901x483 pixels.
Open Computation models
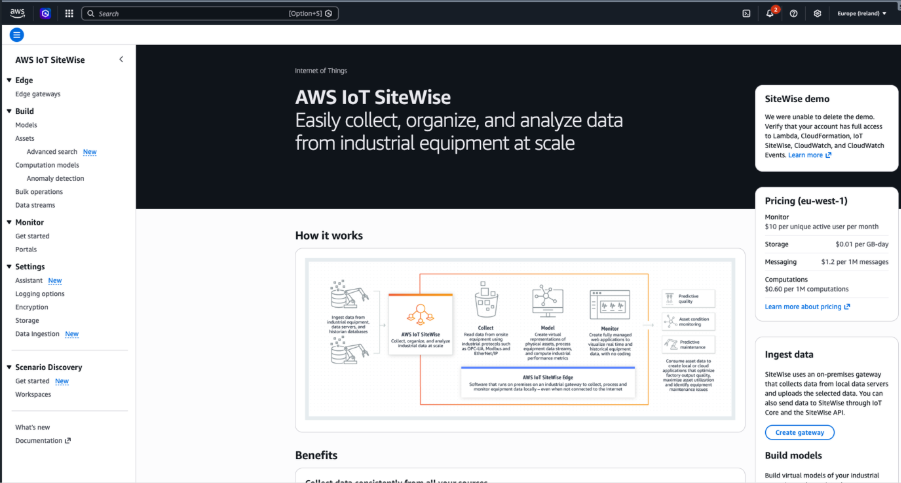tap(47, 165)
